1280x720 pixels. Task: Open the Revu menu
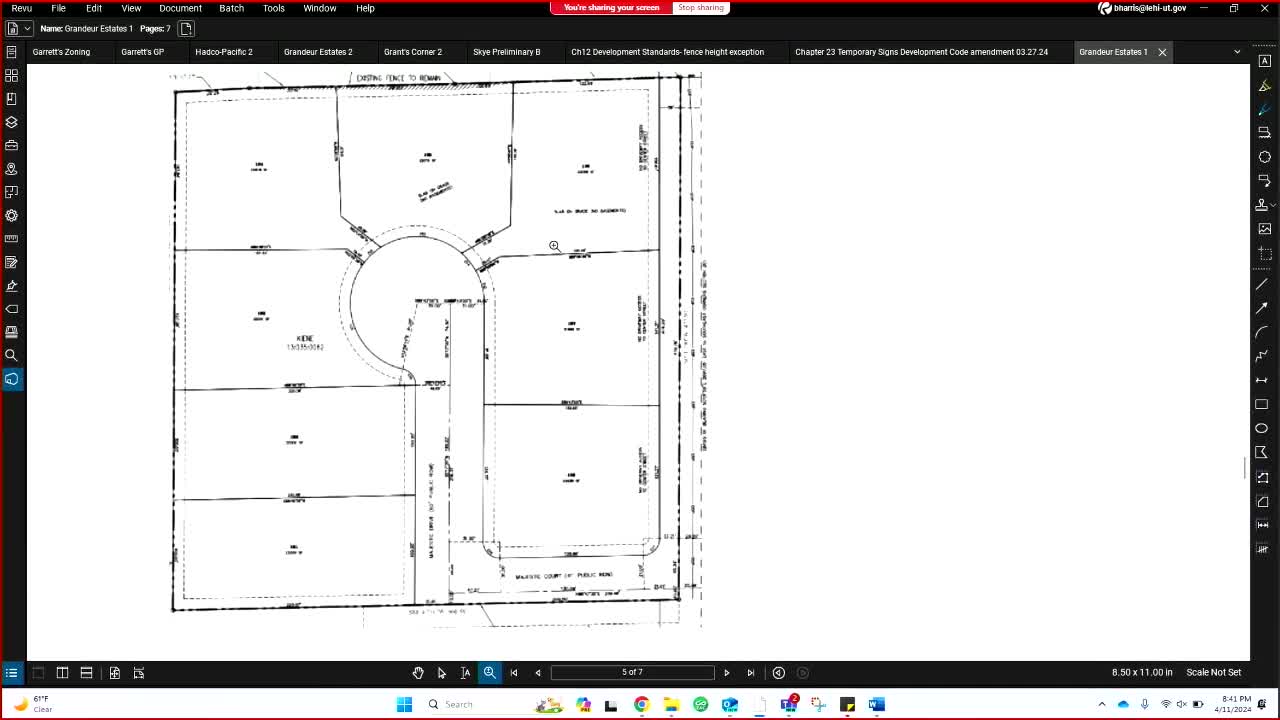[22, 8]
